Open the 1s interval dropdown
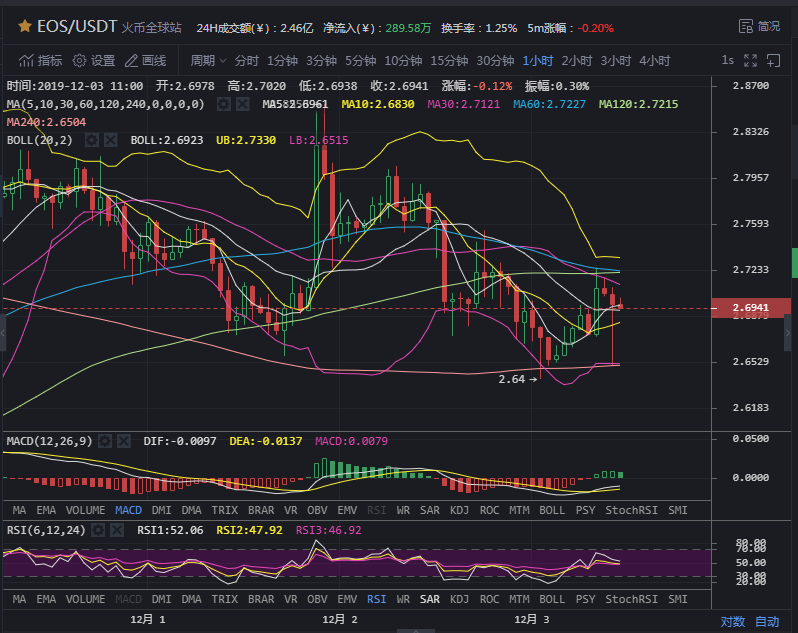The image size is (798, 633). [728, 60]
